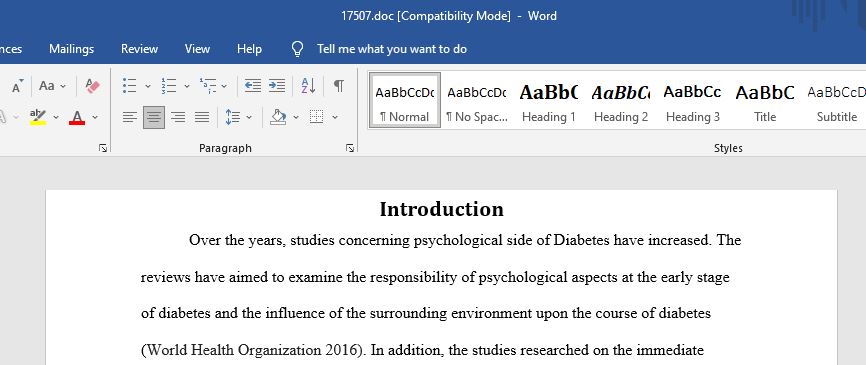Apply the Title style
Viewport: 866px width, 365px height.
click(x=765, y=100)
